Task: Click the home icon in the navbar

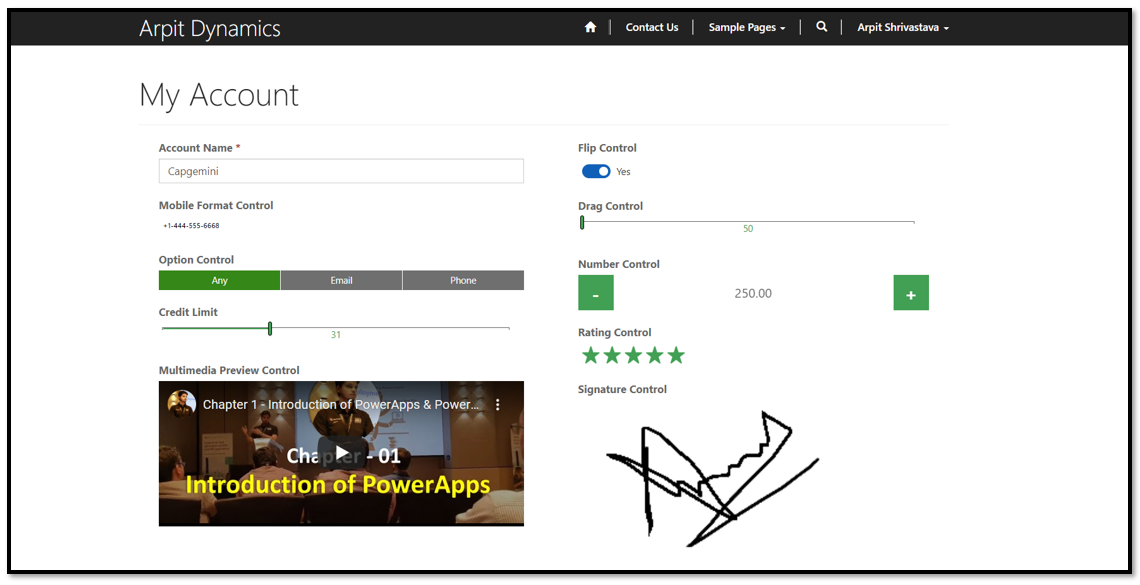Action: point(590,27)
